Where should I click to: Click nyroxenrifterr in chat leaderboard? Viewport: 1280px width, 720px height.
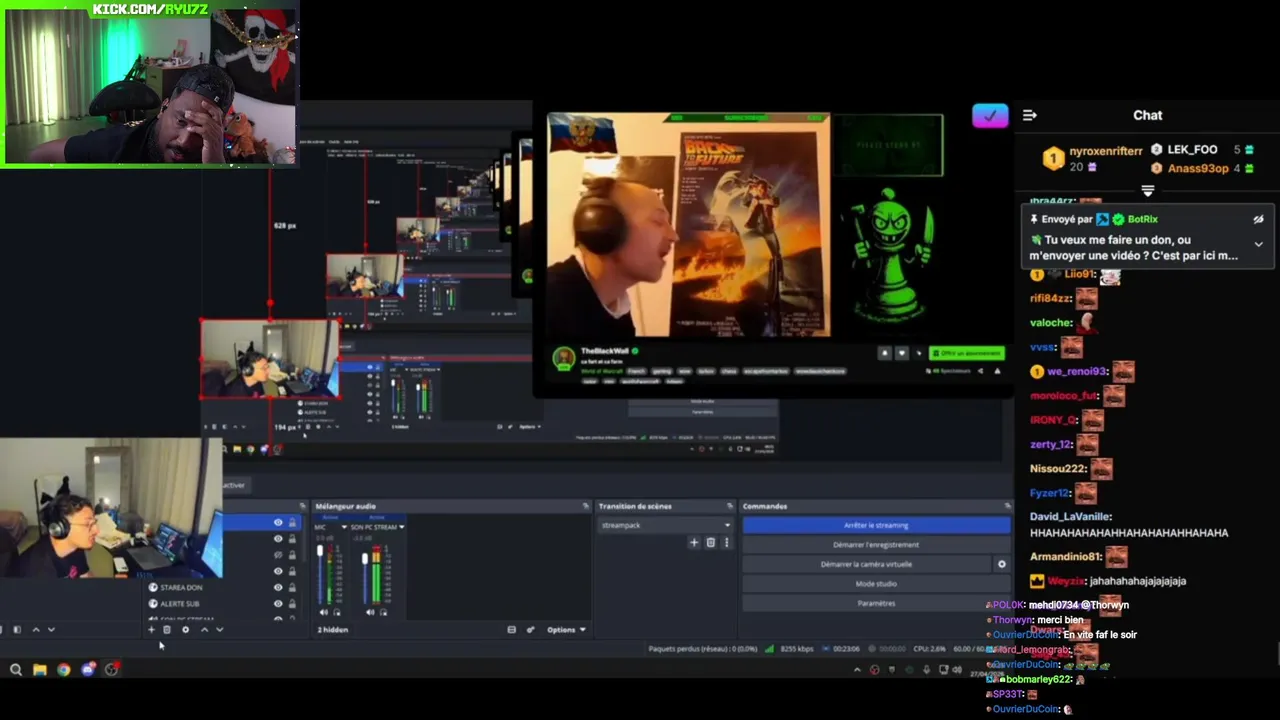(1106, 151)
